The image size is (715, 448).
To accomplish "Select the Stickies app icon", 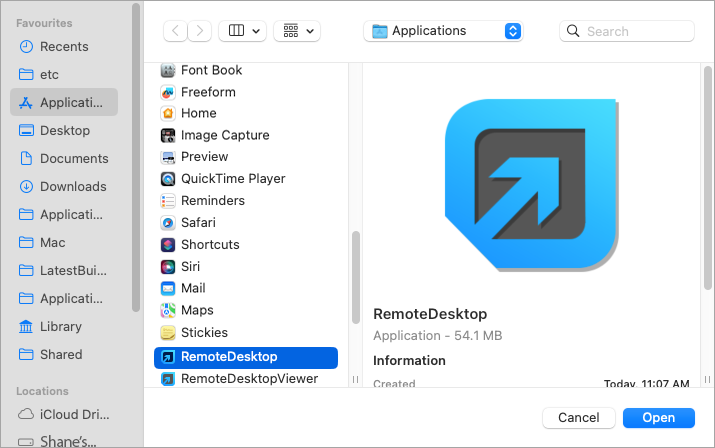I will pos(169,333).
